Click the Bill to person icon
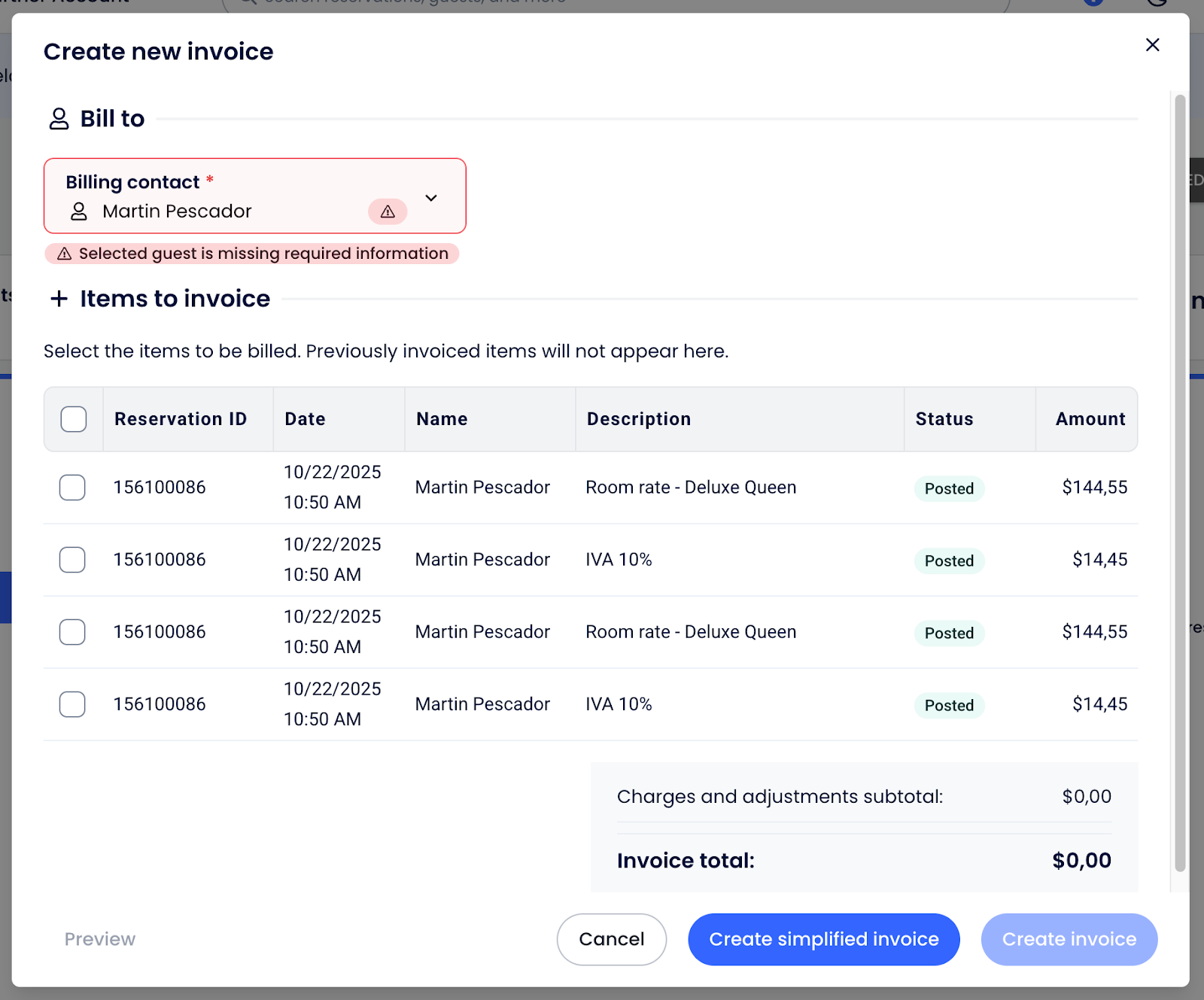Image resolution: width=1204 pixels, height=1000 pixels. (x=59, y=119)
